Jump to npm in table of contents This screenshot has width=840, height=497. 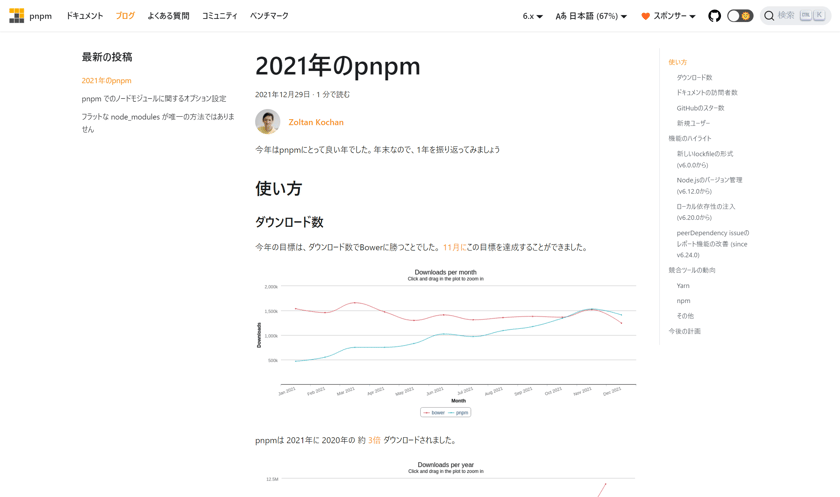(x=684, y=301)
